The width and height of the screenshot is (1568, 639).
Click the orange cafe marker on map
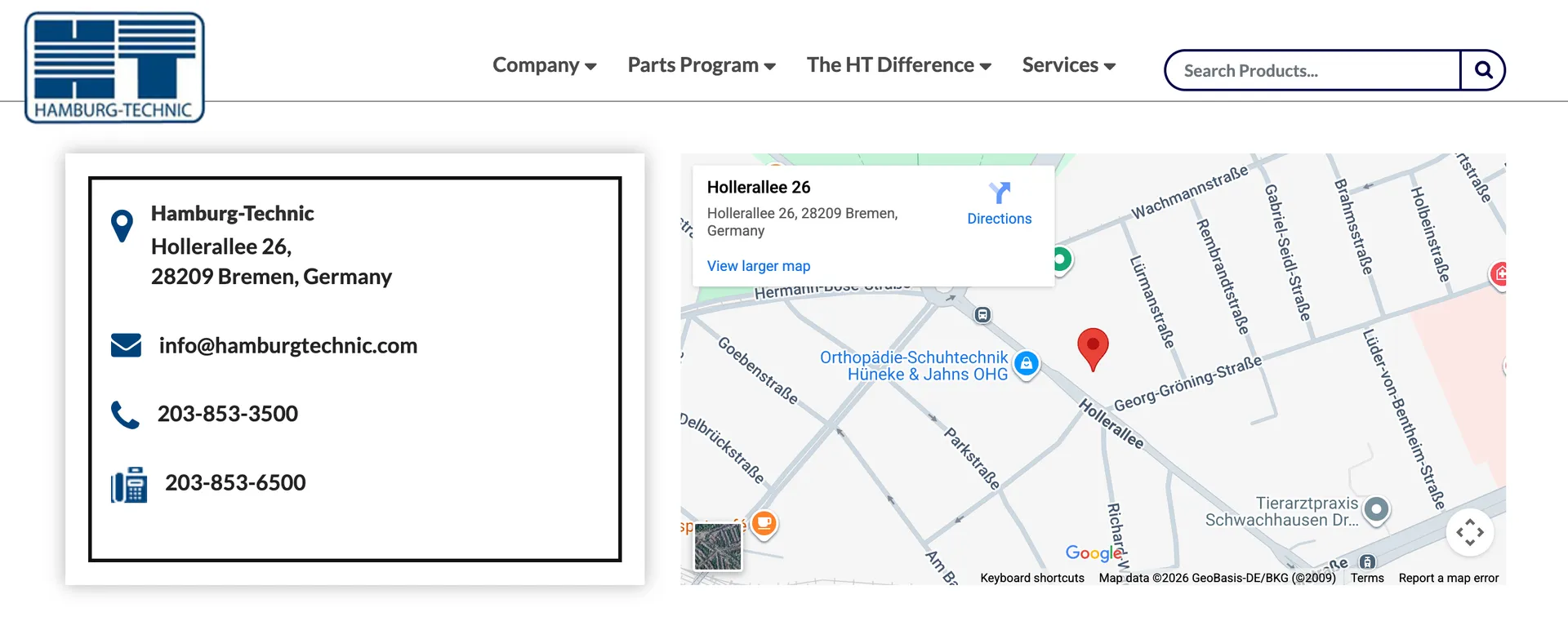764,522
